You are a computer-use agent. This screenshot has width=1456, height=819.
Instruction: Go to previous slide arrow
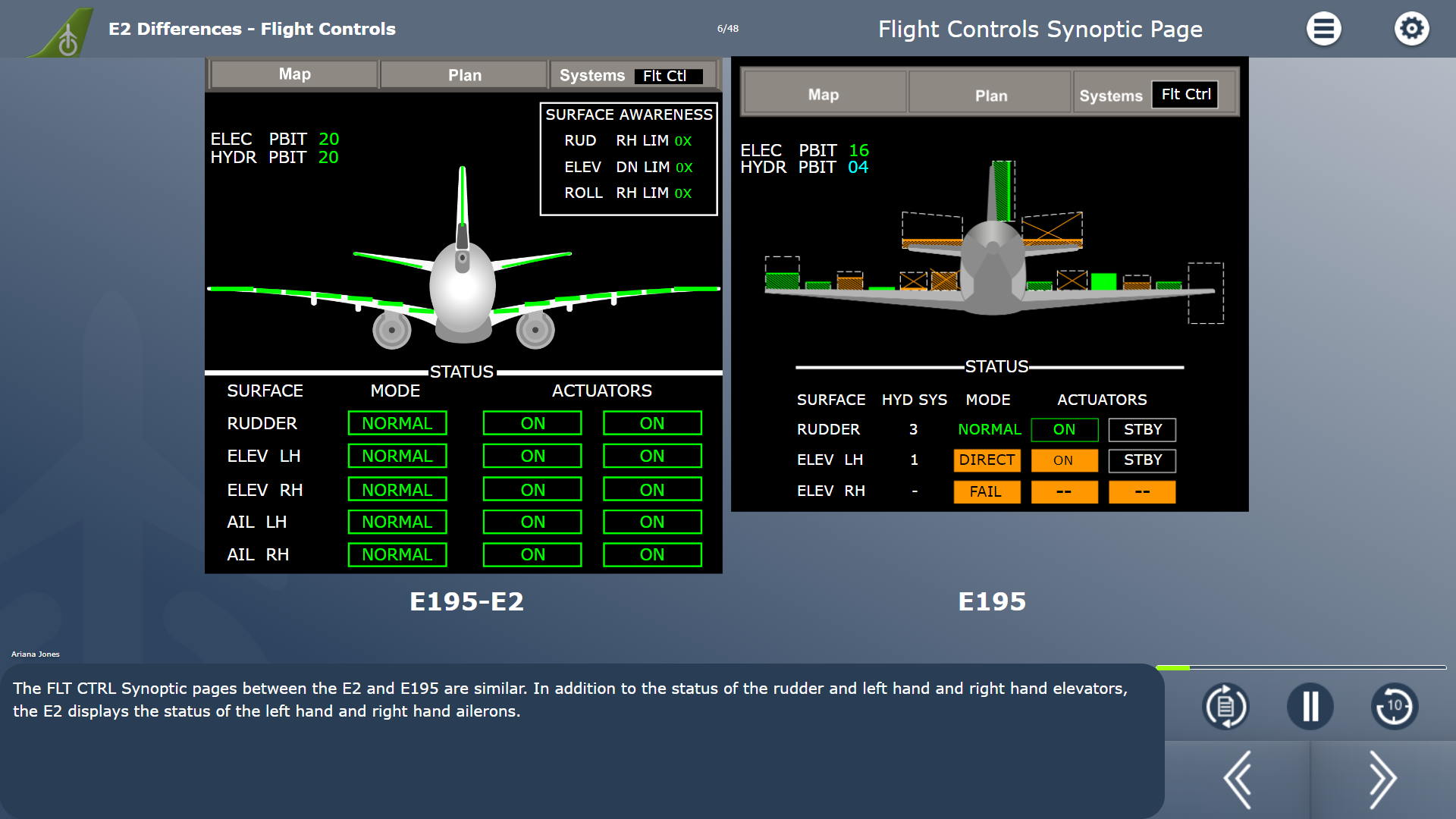[1238, 780]
